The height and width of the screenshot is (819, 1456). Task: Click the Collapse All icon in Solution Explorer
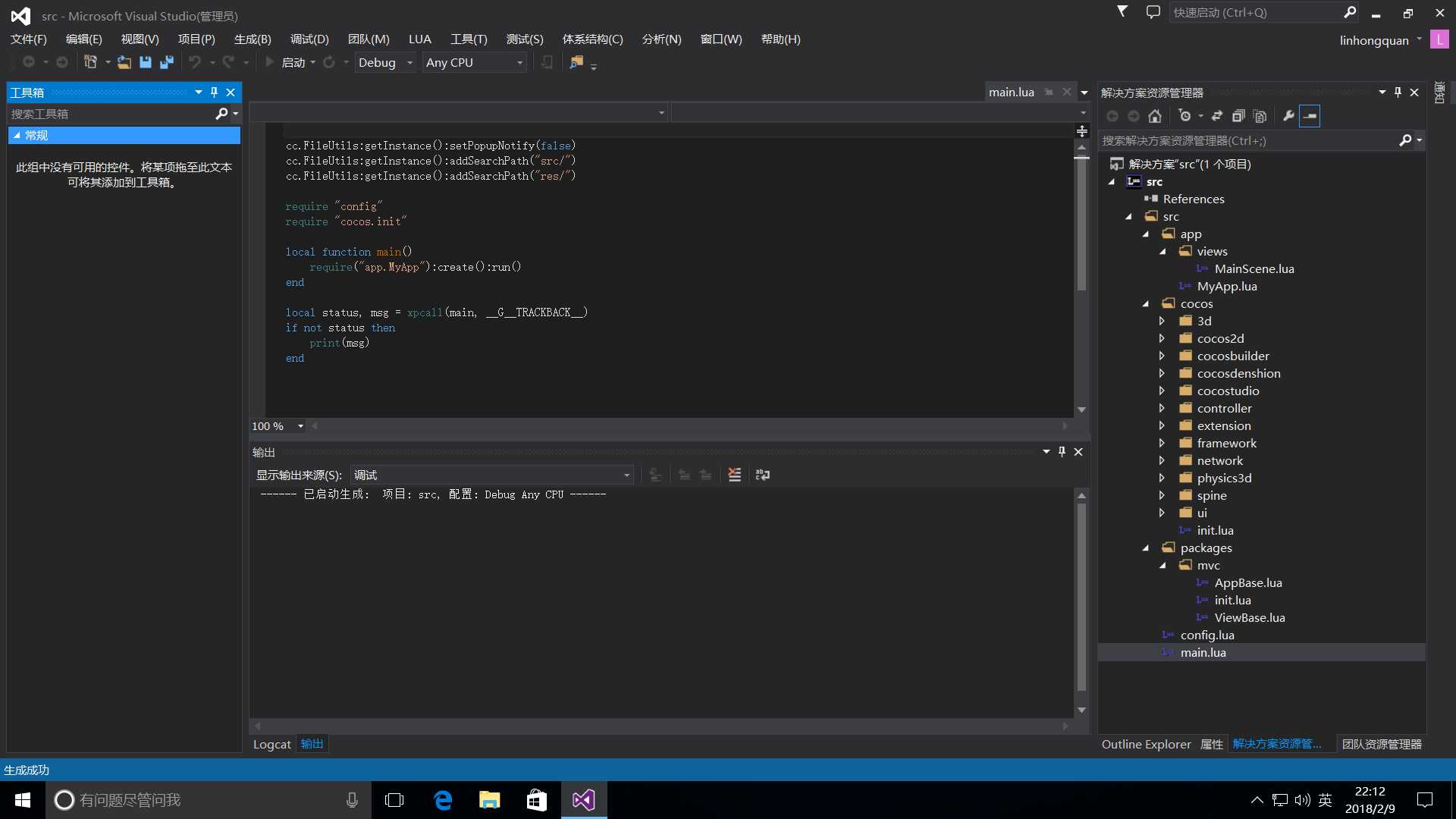(x=1238, y=116)
